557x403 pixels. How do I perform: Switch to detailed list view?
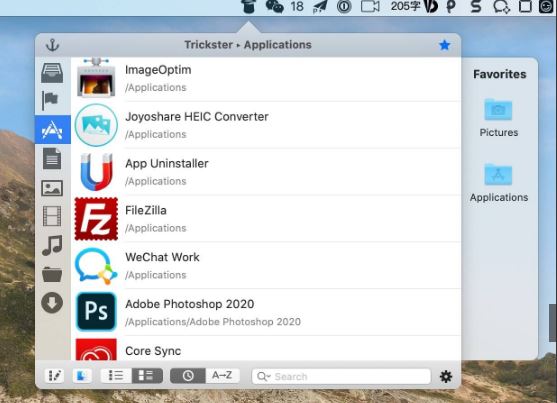147,376
